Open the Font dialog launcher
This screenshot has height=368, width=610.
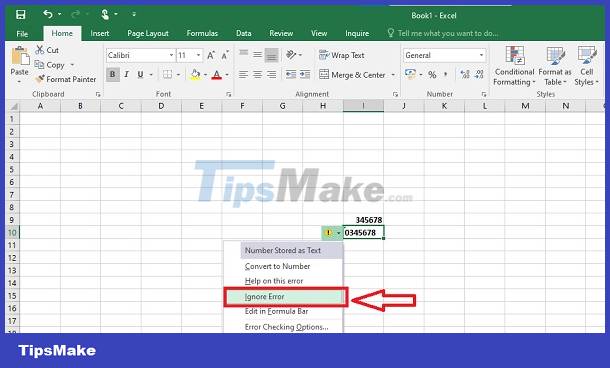(x=229, y=95)
